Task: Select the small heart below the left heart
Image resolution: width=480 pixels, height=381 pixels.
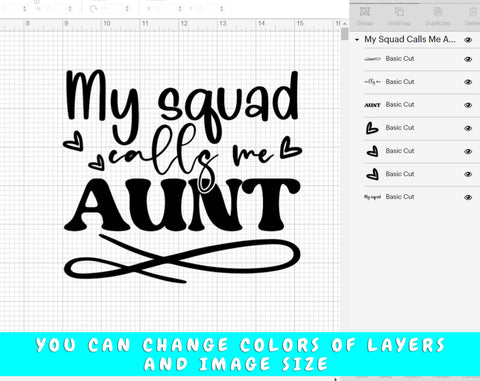Action: [97, 162]
